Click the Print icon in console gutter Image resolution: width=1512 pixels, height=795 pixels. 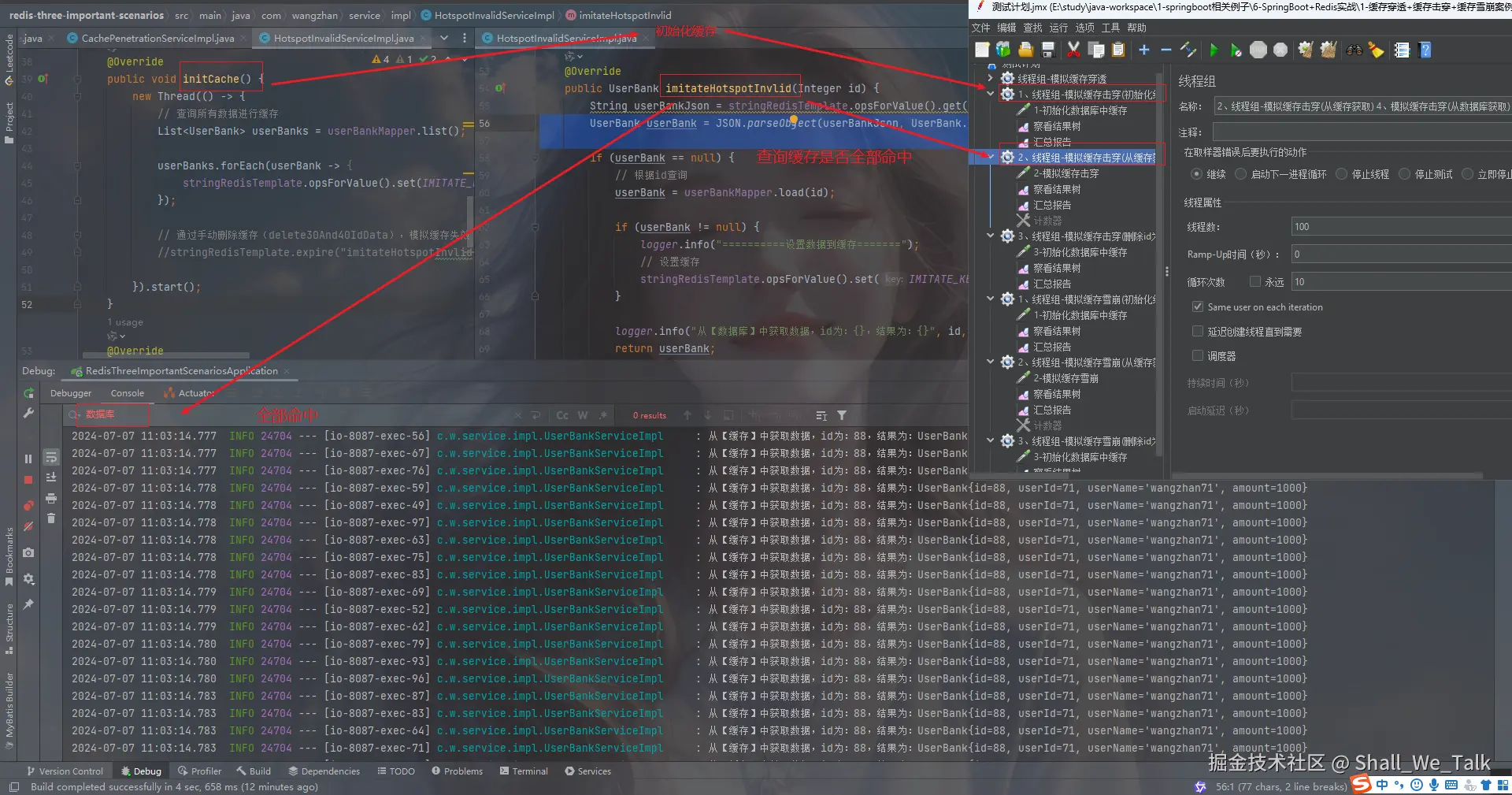click(x=51, y=498)
